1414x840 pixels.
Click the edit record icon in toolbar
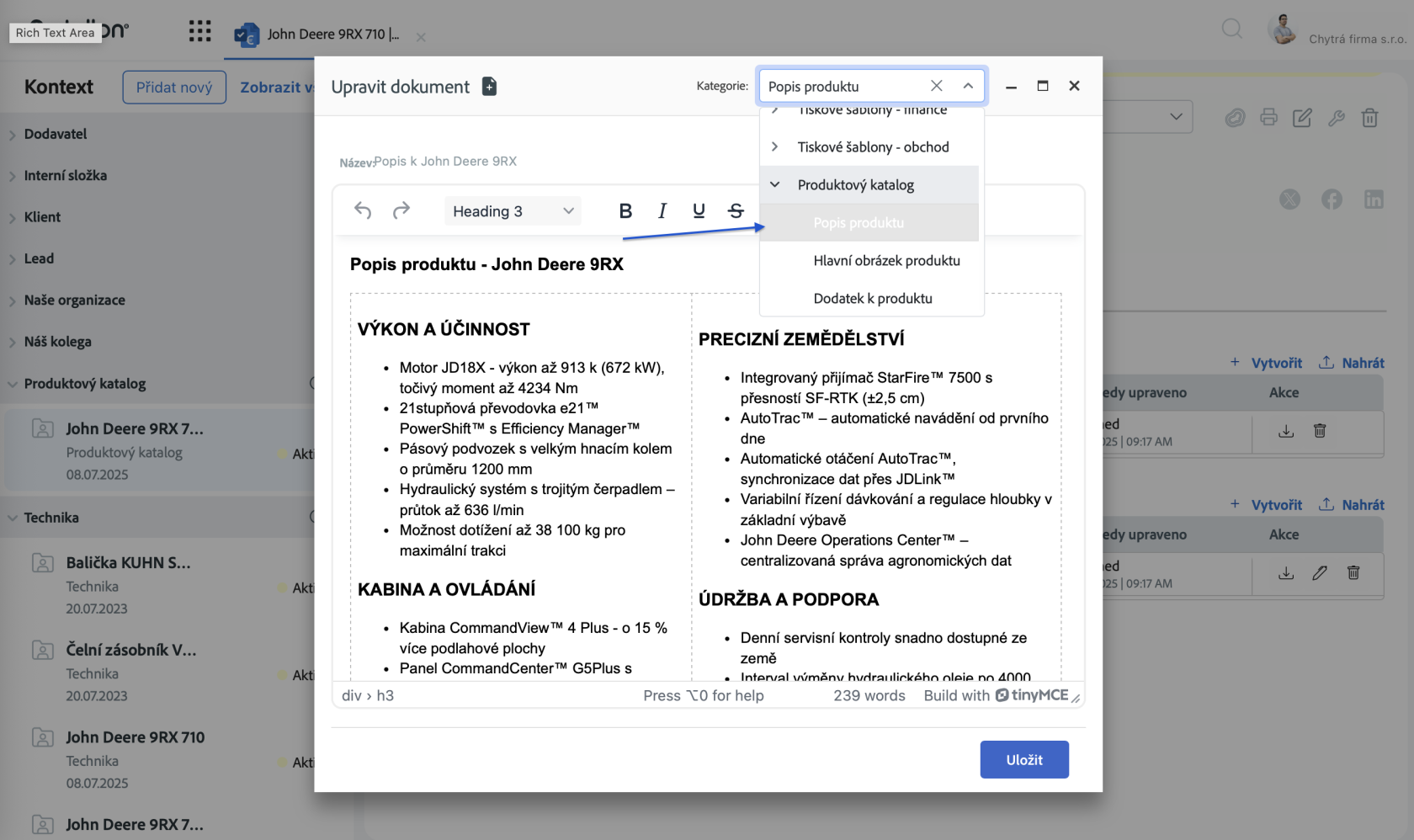click(1302, 118)
